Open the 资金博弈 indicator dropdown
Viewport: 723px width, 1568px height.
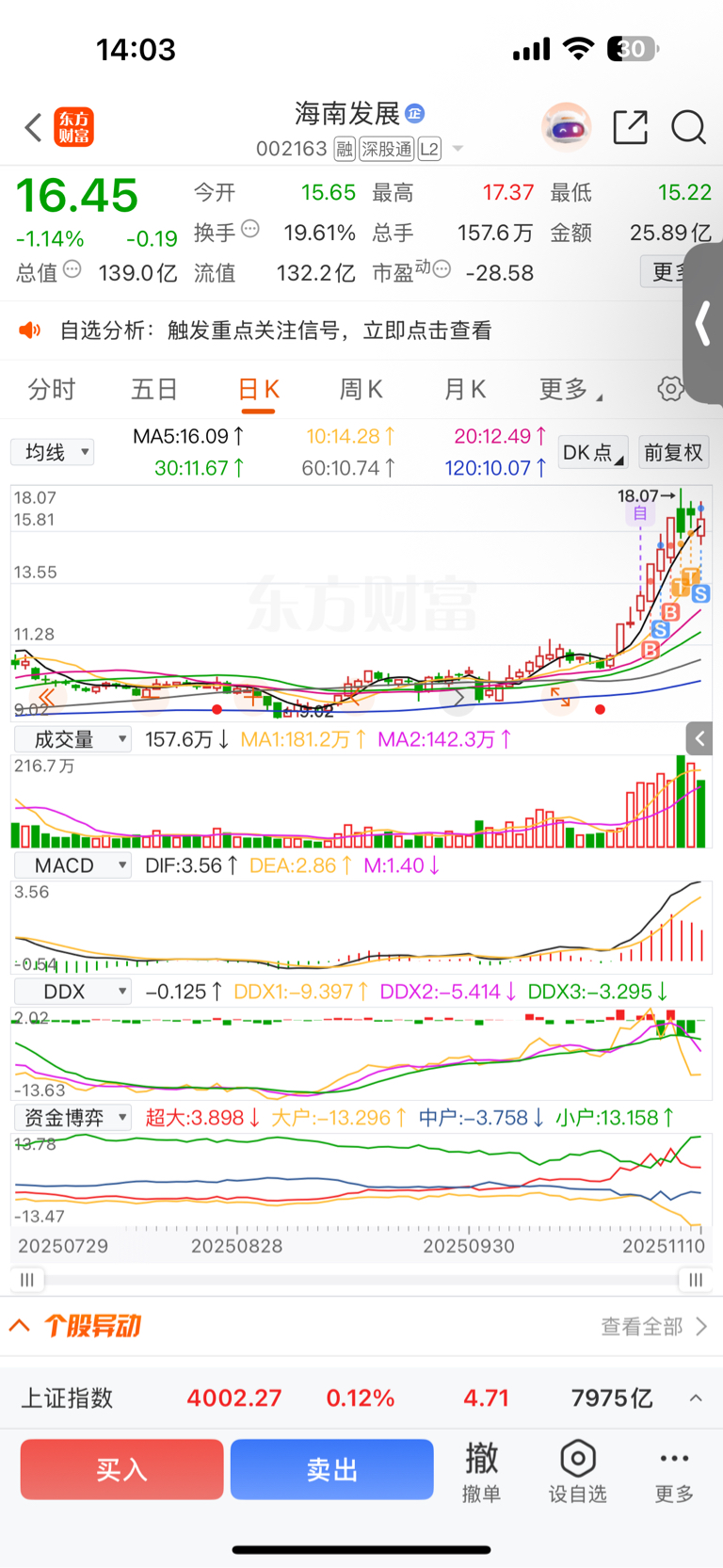tap(72, 1118)
